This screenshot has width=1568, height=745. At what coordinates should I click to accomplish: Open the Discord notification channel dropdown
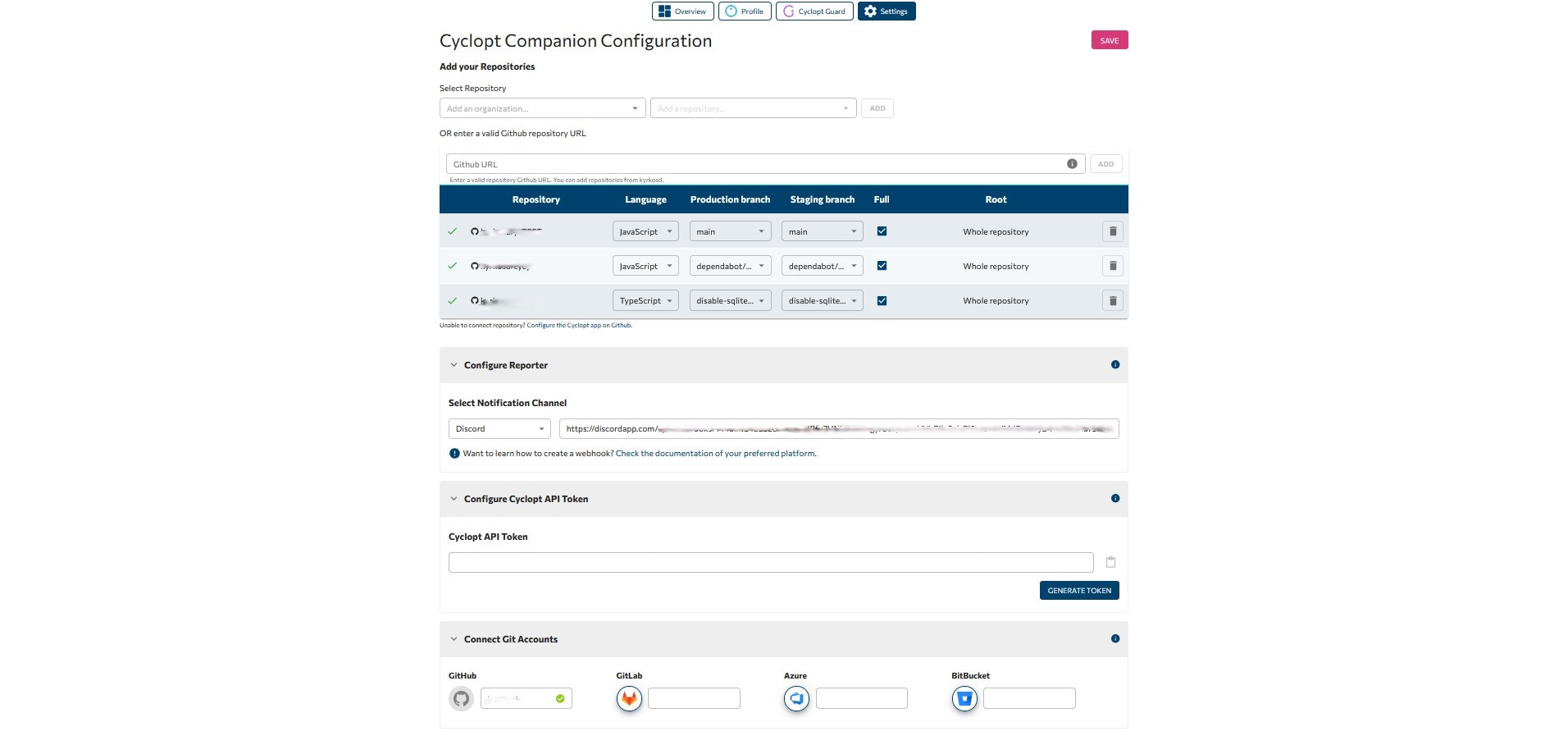point(499,428)
